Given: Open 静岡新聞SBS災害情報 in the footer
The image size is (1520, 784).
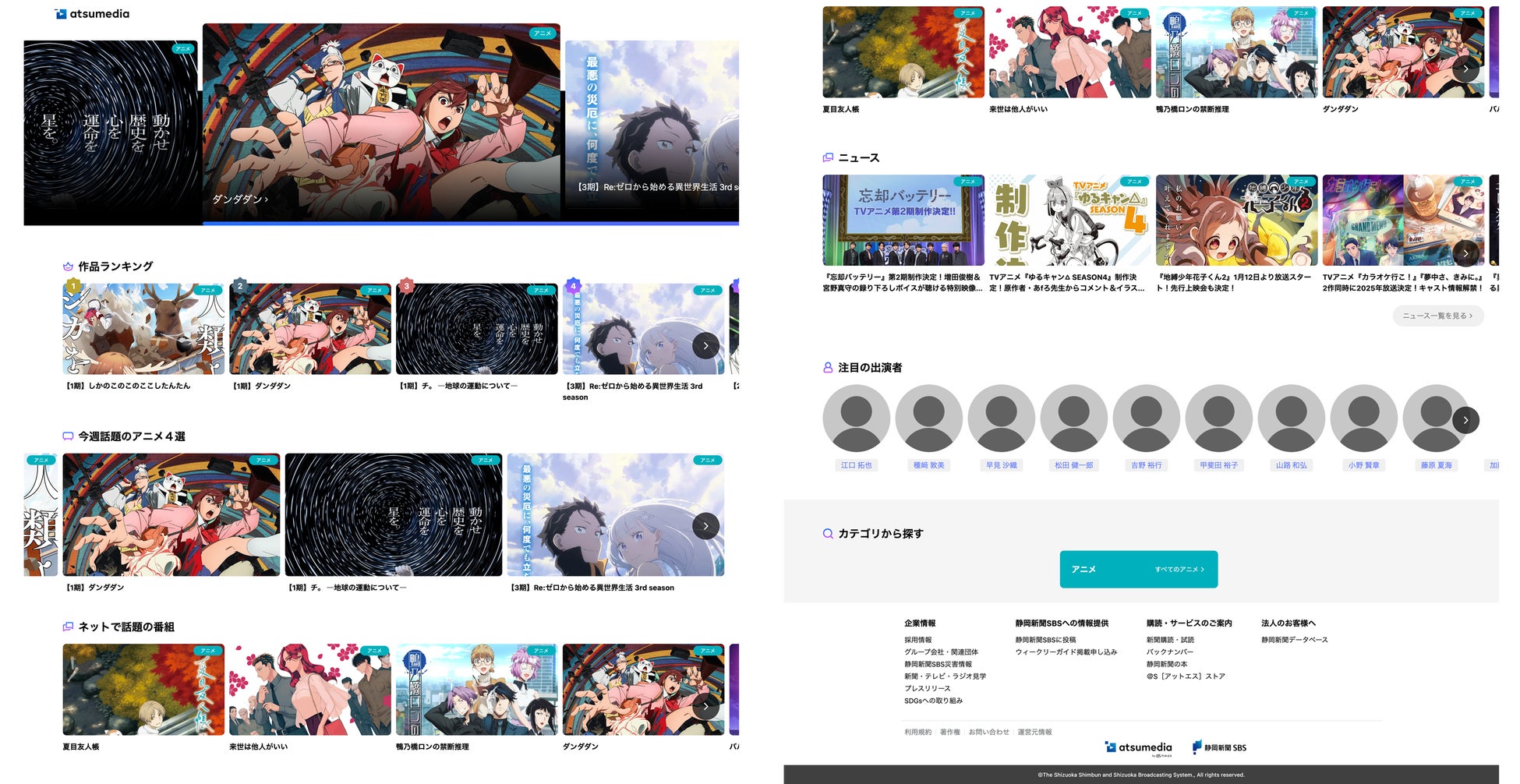Looking at the screenshot, I should point(938,664).
